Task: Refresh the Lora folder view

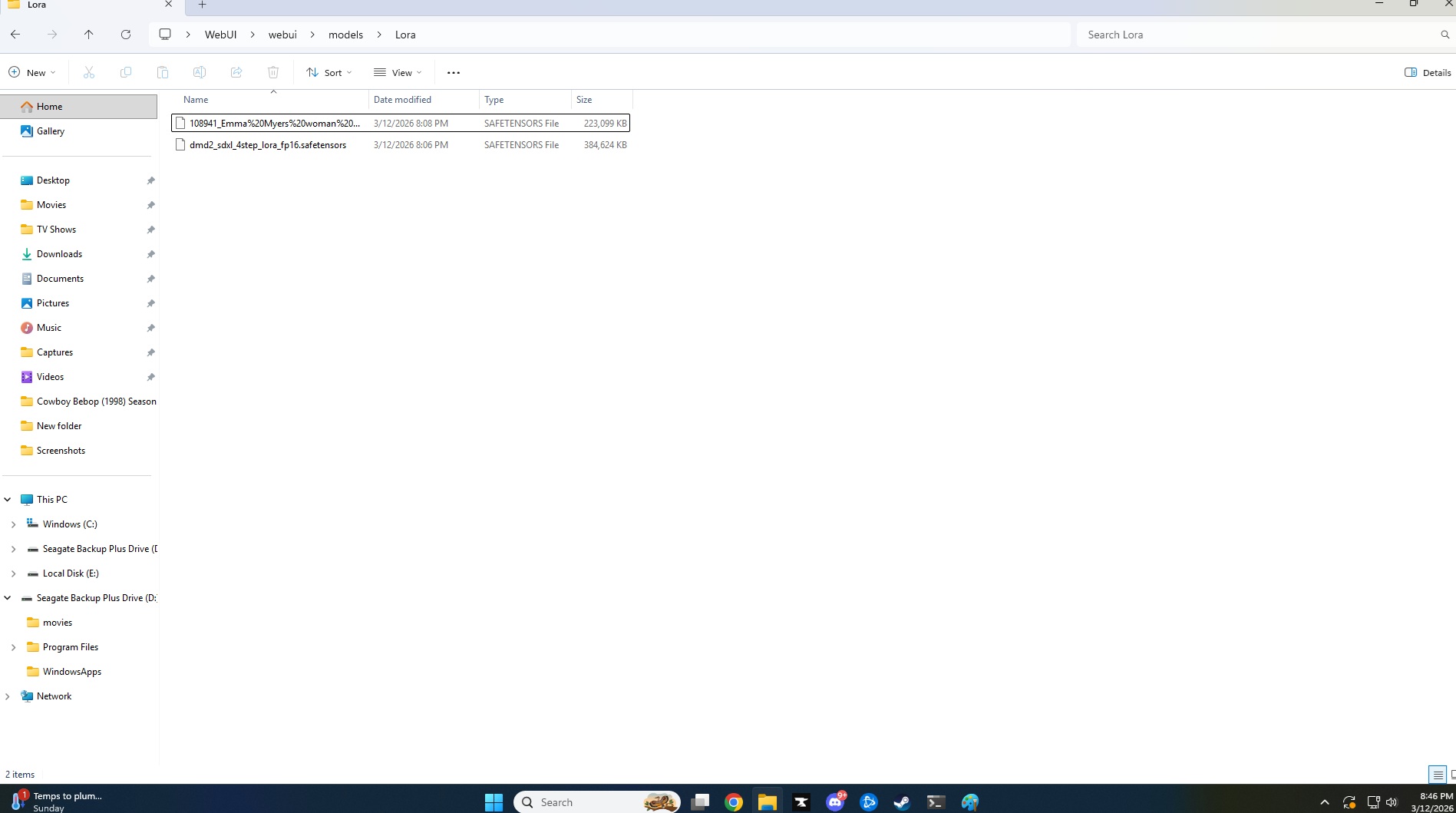Action: pyautogui.click(x=126, y=35)
